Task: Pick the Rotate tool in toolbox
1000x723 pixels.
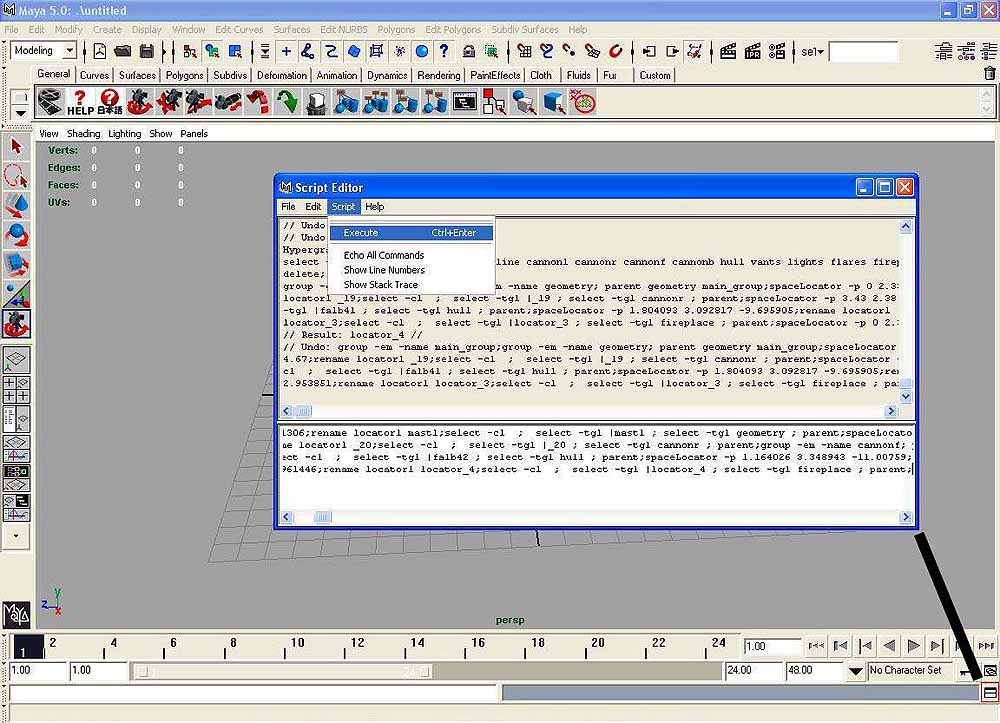Action: (17, 235)
